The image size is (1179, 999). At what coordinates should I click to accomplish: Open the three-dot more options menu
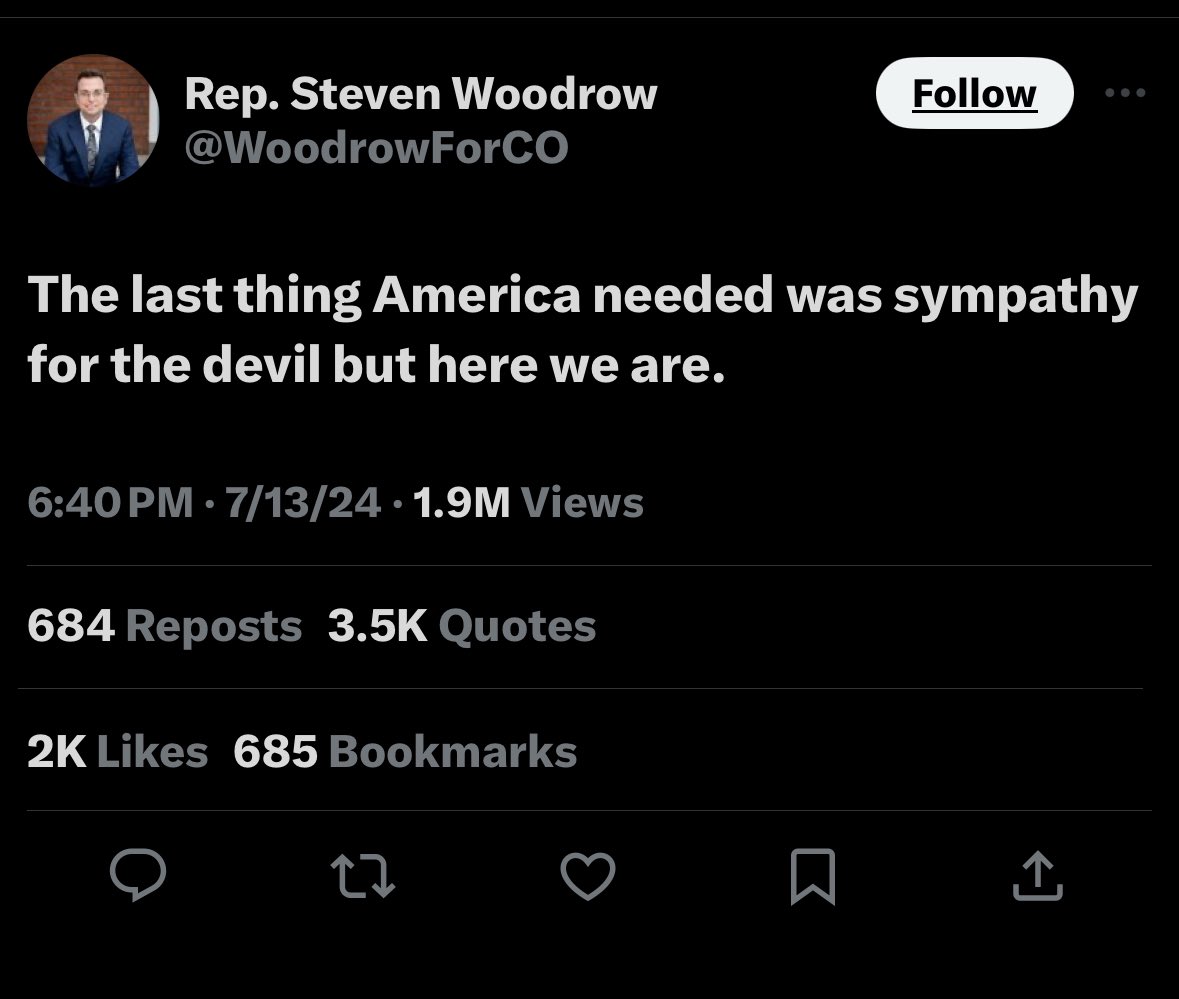pos(1125,93)
